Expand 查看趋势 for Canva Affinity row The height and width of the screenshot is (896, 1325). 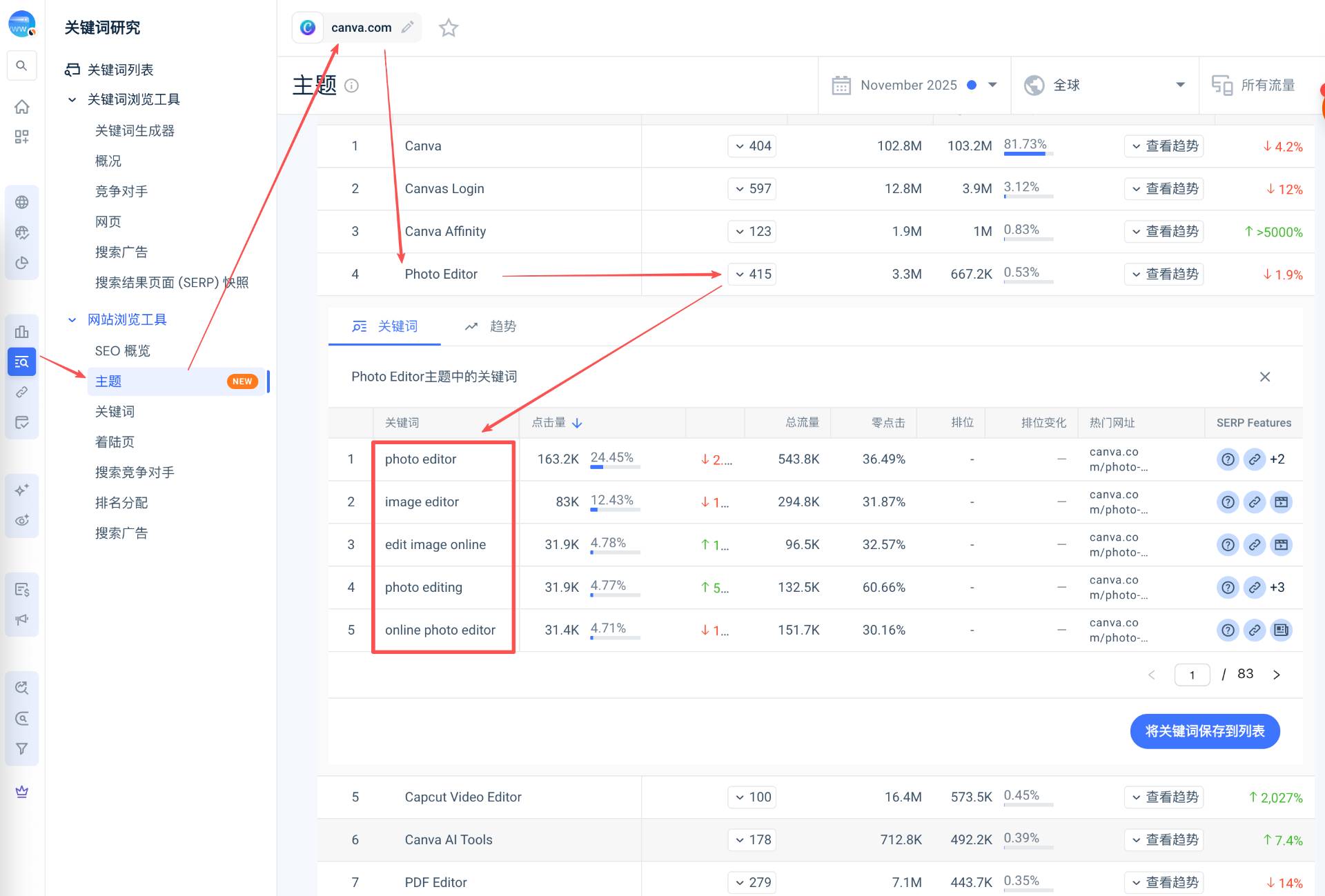(1164, 232)
